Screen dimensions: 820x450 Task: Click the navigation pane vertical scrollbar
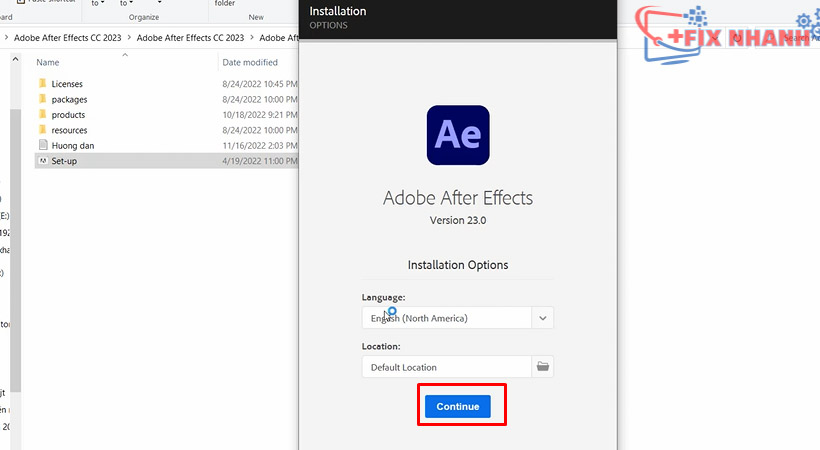(x=16, y=250)
